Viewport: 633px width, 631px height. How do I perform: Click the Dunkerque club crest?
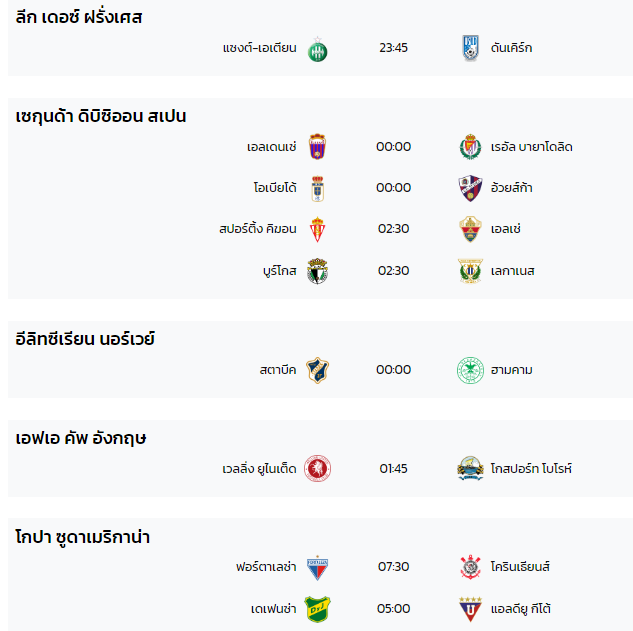tap(470, 48)
